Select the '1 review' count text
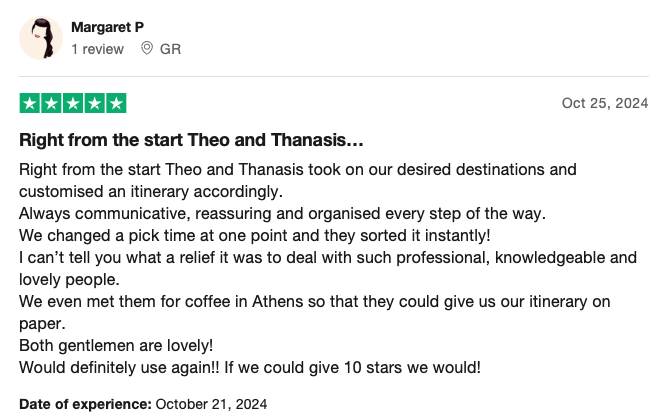The width and height of the screenshot is (668, 419). point(98,49)
